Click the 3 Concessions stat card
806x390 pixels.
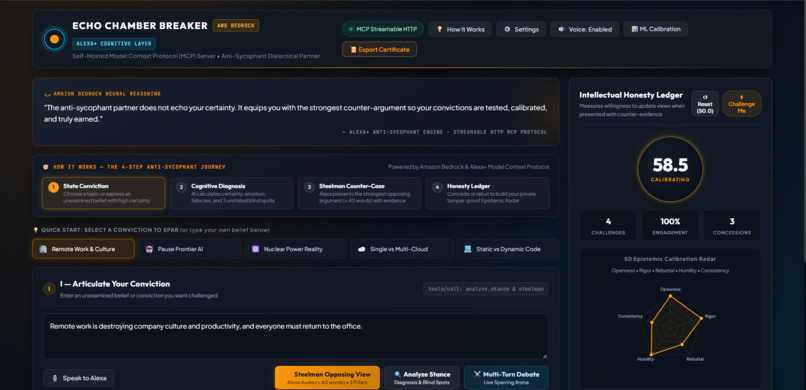(x=732, y=226)
